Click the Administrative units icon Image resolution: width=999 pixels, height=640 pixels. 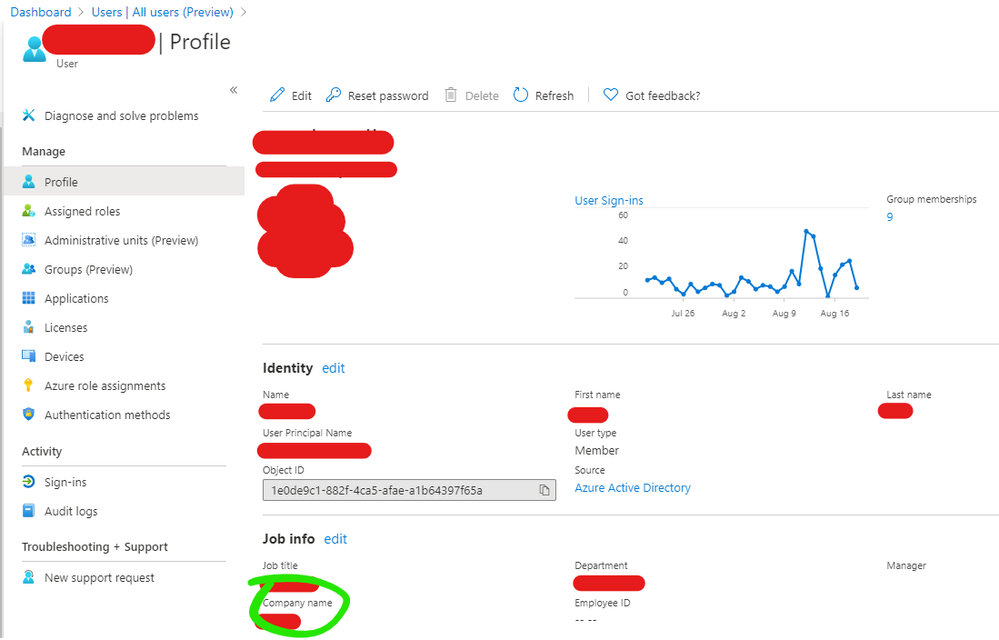29,240
